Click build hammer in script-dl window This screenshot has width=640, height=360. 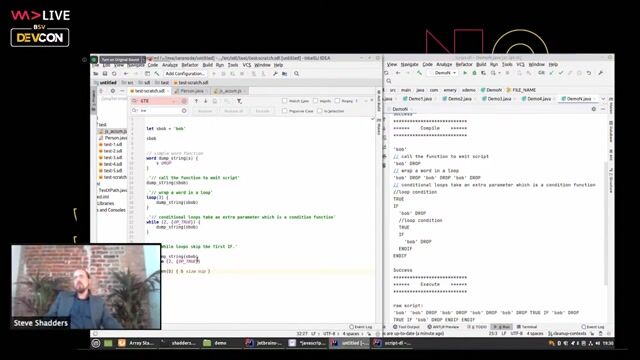[419, 73]
